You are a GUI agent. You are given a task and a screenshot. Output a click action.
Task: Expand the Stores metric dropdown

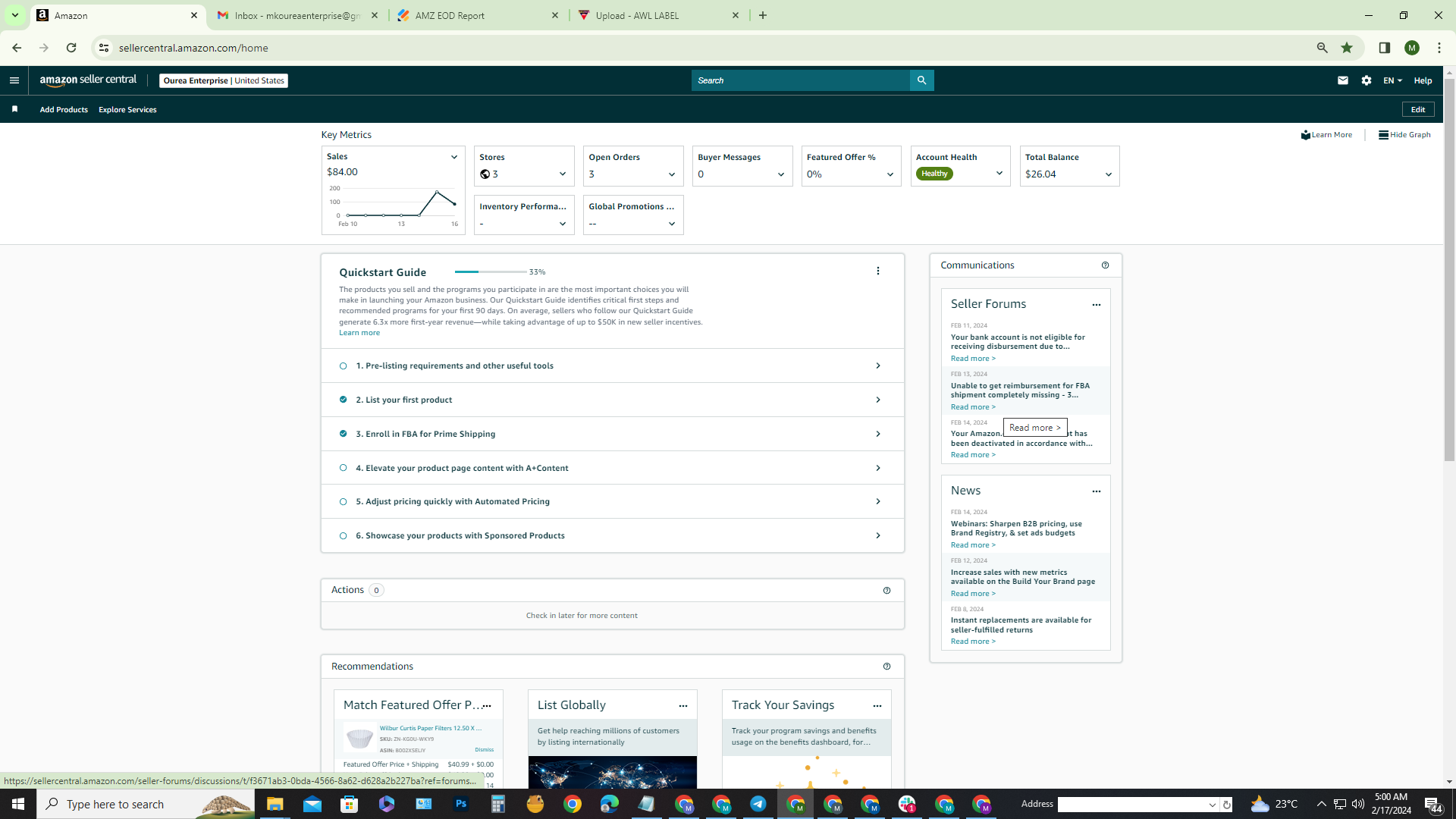(562, 174)
